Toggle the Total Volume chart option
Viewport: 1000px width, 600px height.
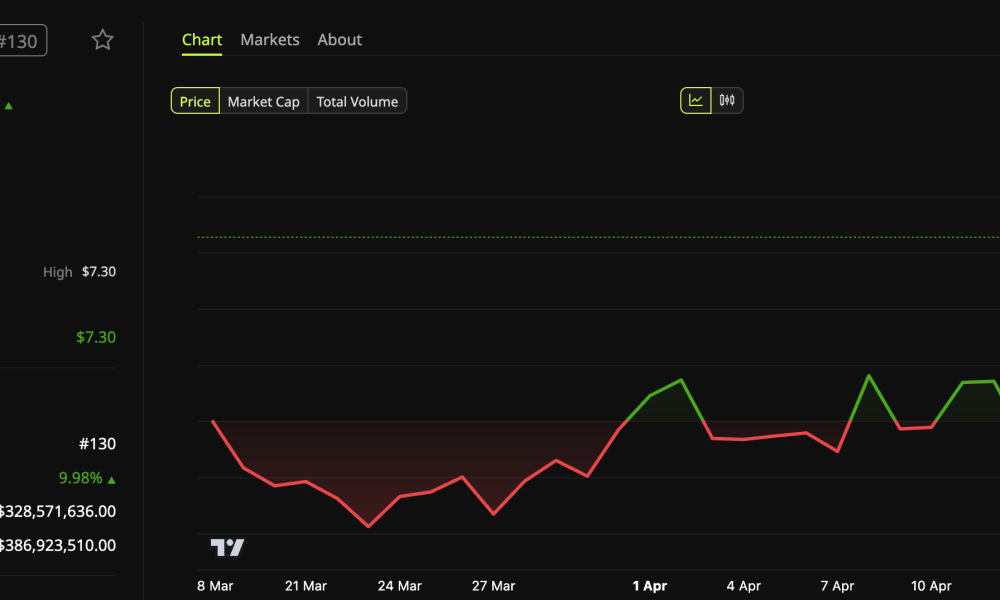pos(357,100)
